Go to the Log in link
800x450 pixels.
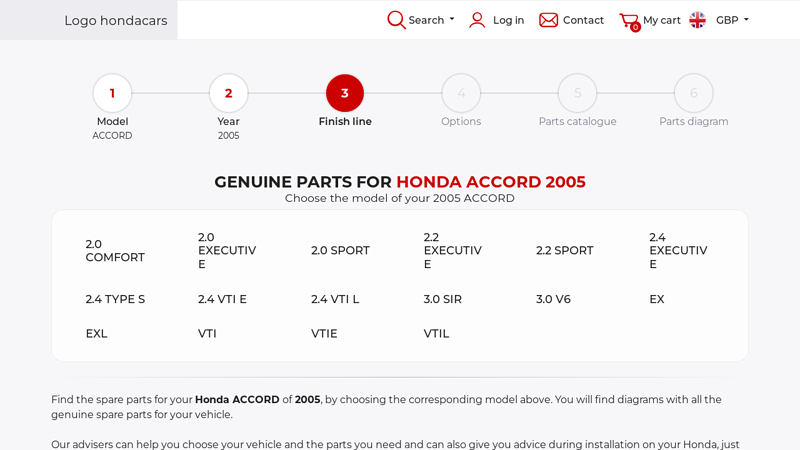tap(508, 20)
